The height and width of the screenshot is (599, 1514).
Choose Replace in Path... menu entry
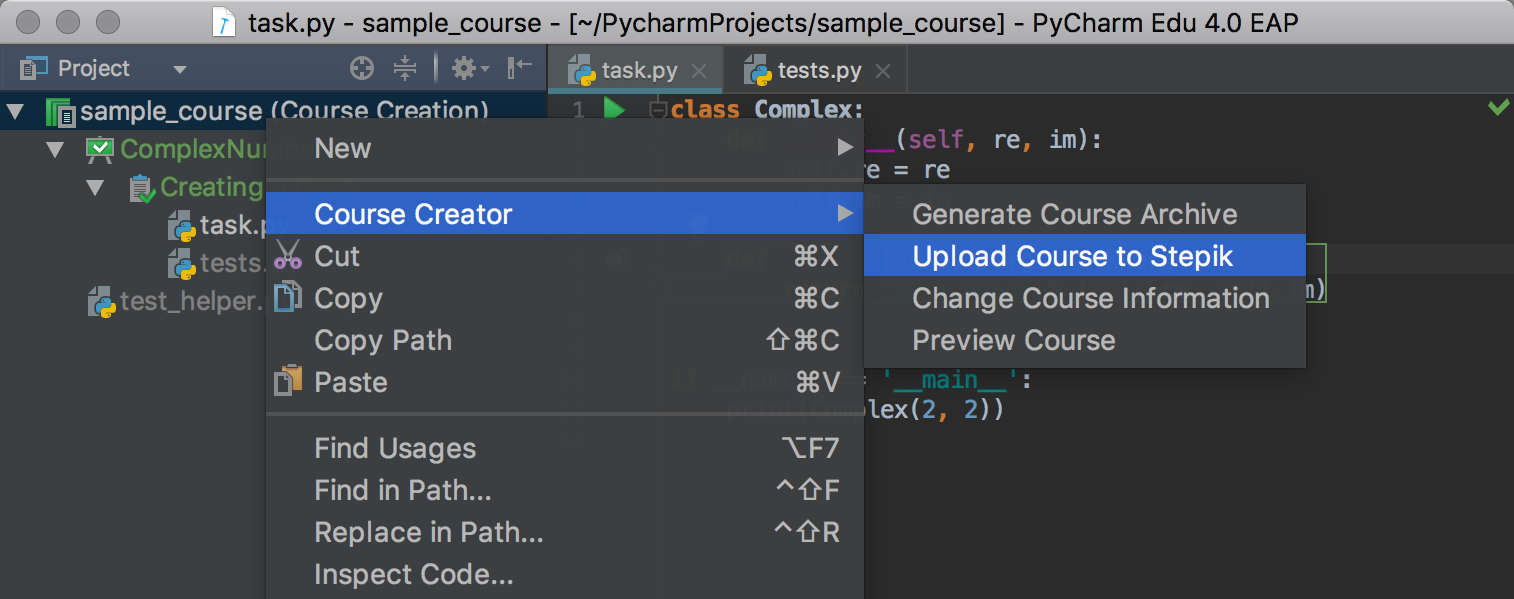pos(564,532)
